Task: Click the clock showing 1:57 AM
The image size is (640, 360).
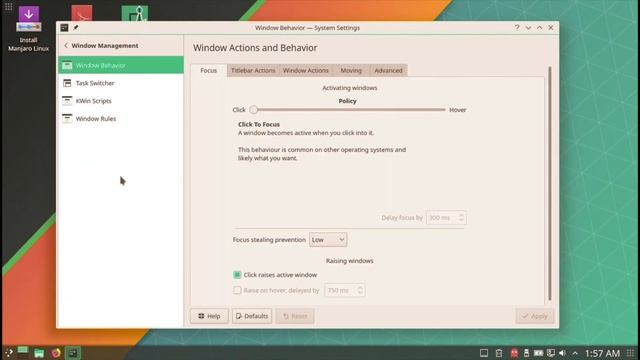Action: point(602,353)
